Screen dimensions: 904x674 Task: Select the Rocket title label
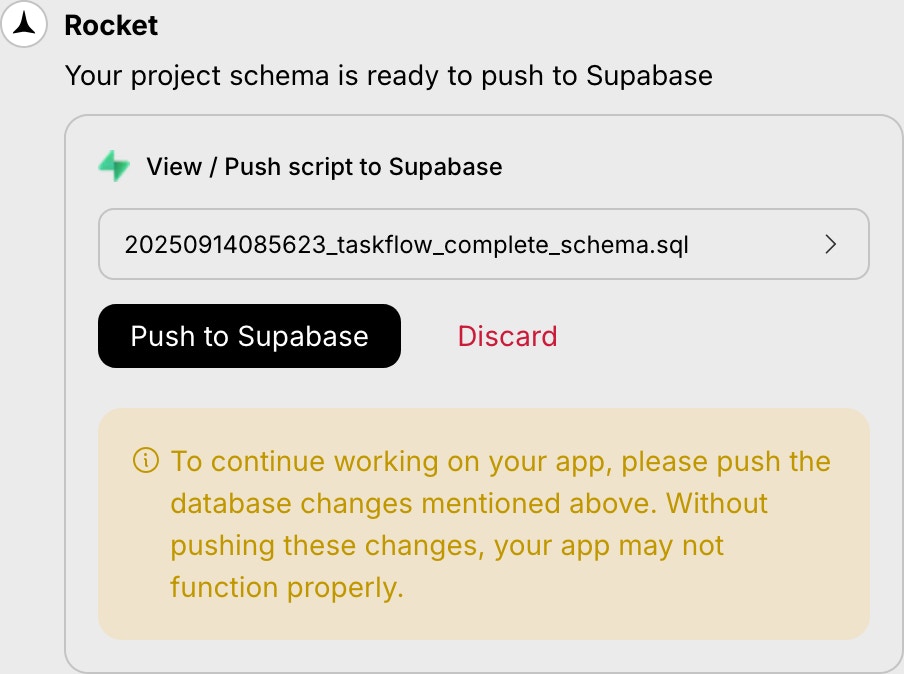pyautogui.click(x=110, y=26)
